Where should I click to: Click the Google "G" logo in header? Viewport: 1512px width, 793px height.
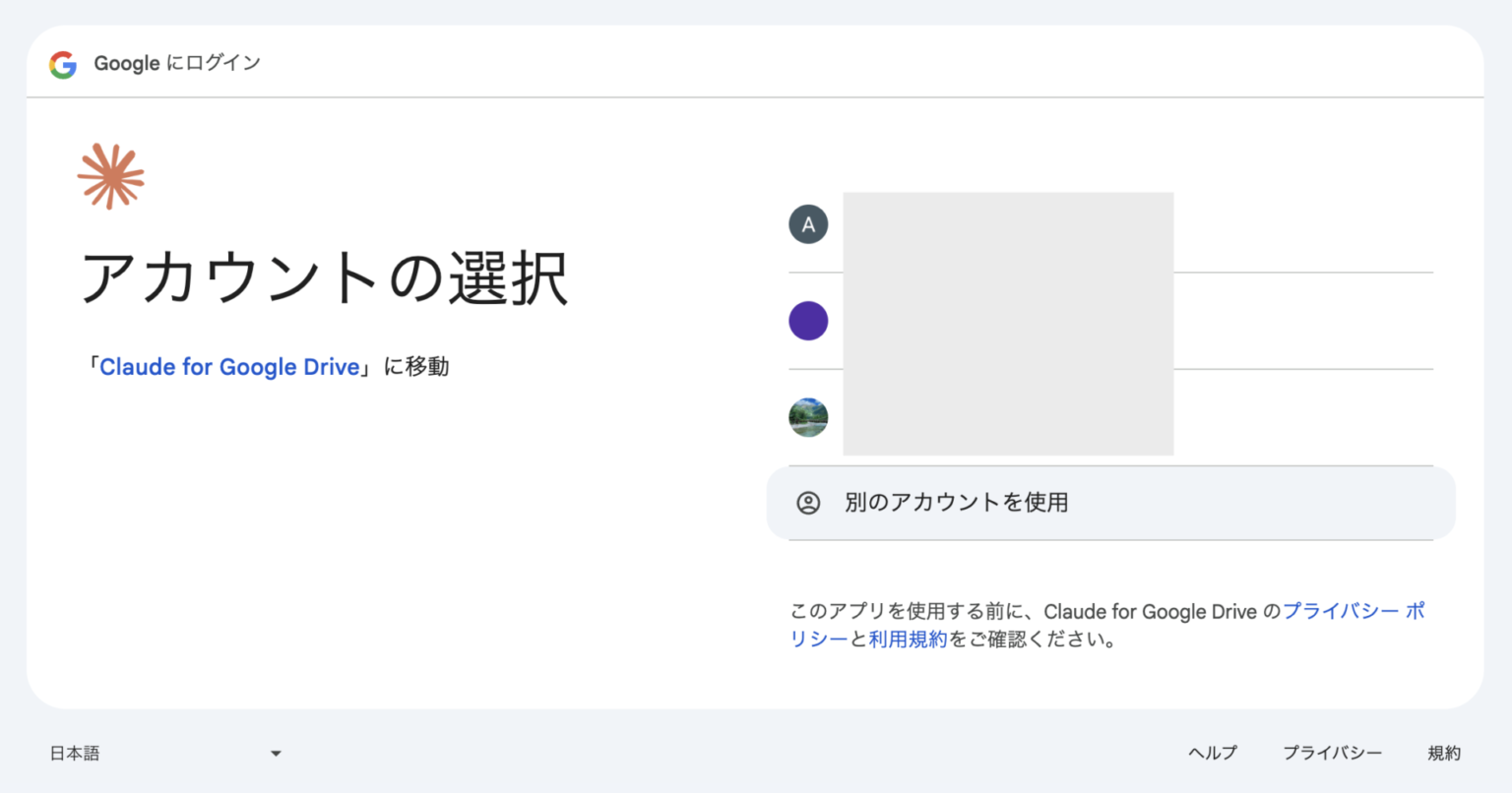coord(63,65)
